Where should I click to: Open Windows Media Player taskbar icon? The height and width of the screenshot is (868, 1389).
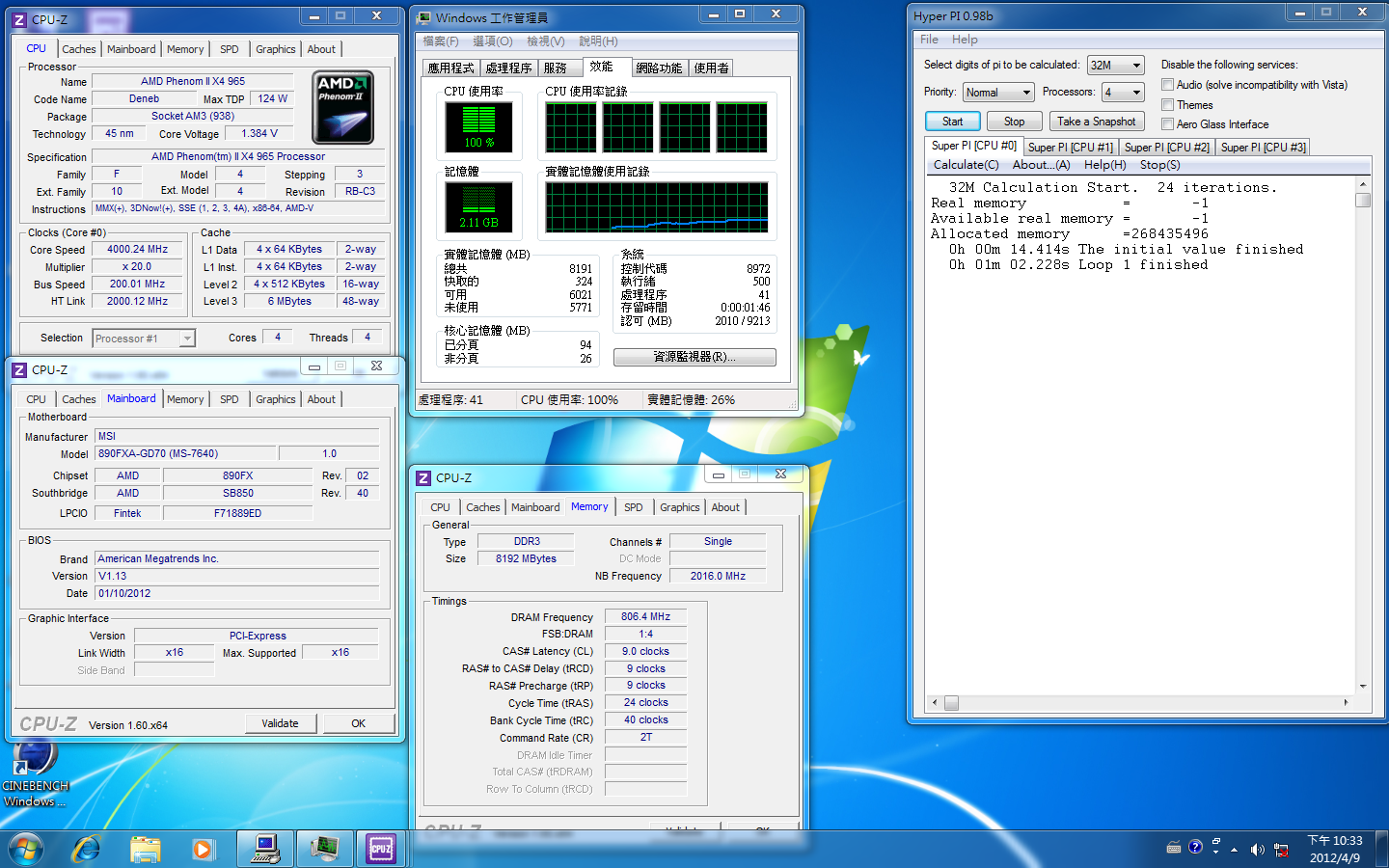[x=203, y=850]
